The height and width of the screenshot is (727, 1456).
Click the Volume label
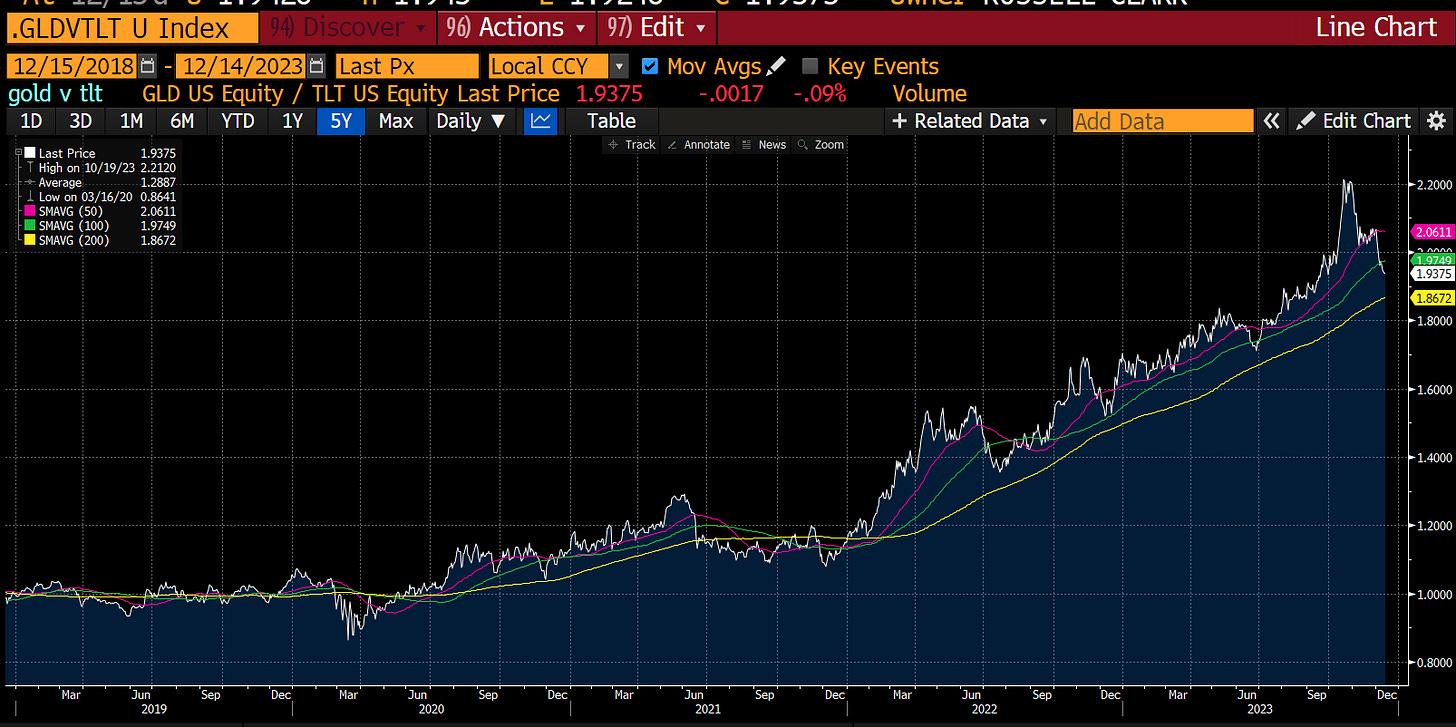(x=929, y=94)
